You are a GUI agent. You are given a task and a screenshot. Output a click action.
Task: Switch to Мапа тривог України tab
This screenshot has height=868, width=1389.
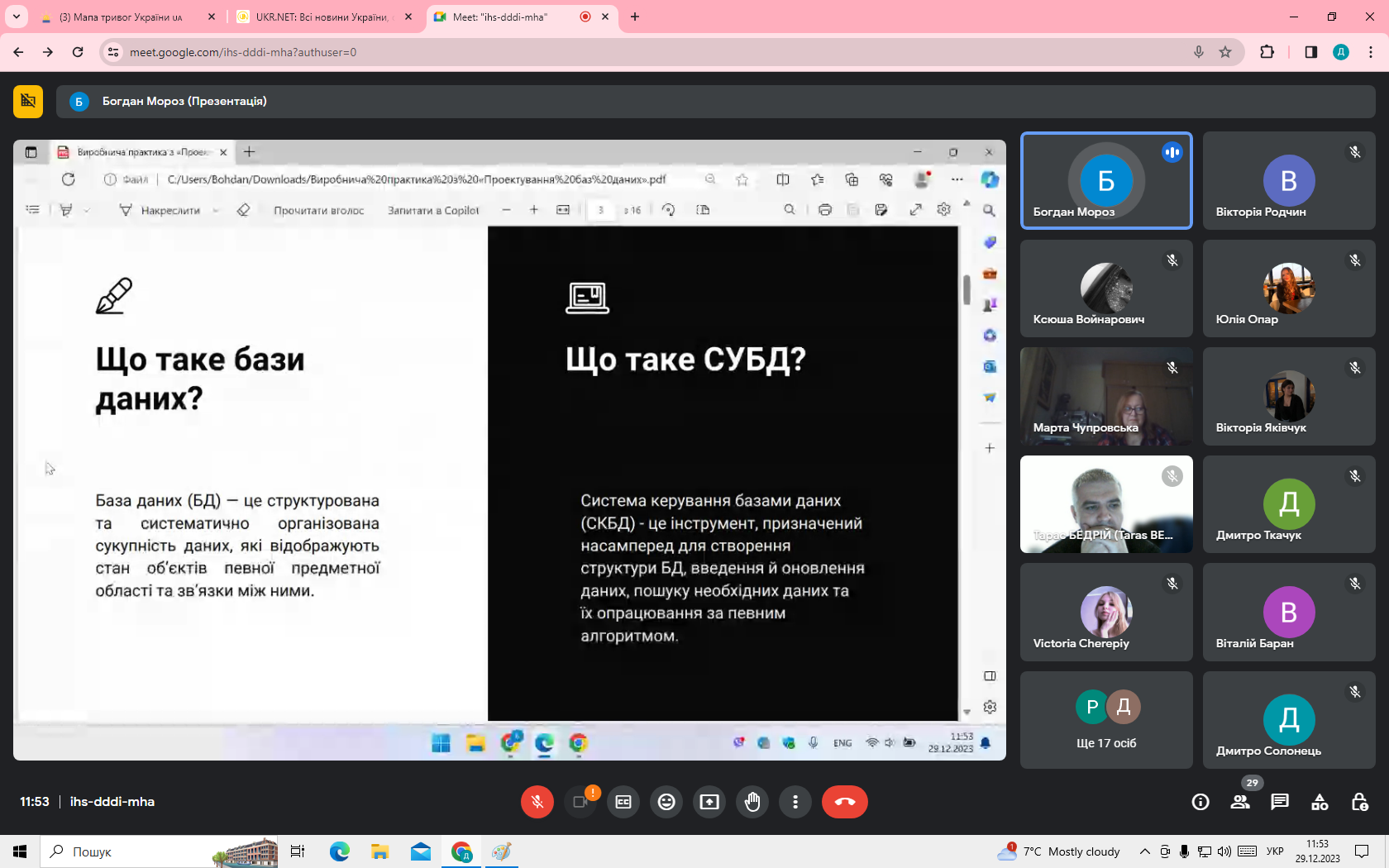pyautogui.click(x=121, y=17)
